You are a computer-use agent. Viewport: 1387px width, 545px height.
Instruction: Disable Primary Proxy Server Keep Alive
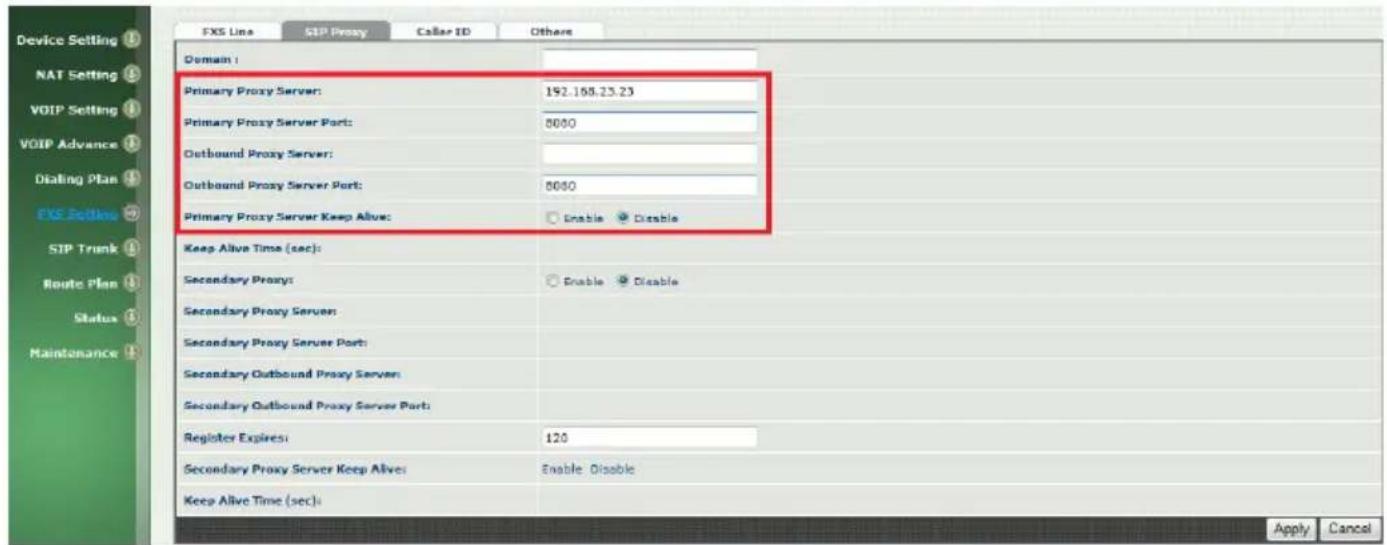[x=624, y=218]
